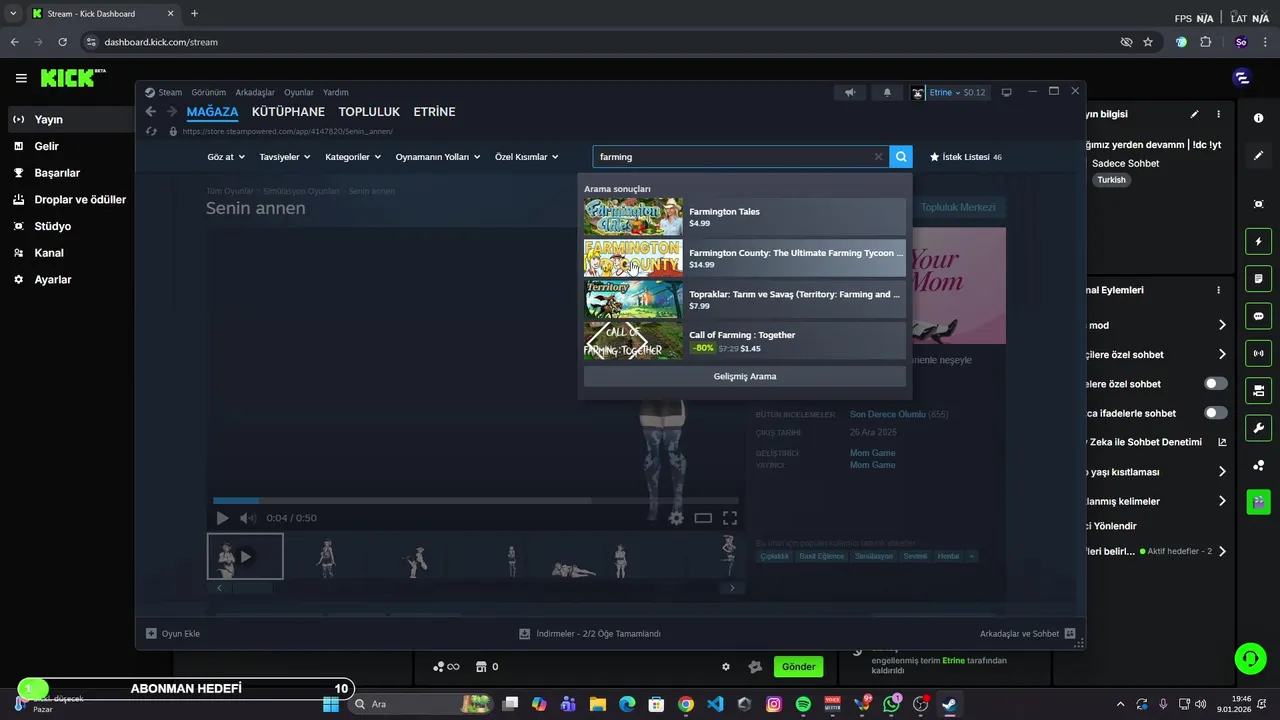
Task: Open Steam announcements megaphone icon
Action: pyautogui.click(x=850, y=92)
